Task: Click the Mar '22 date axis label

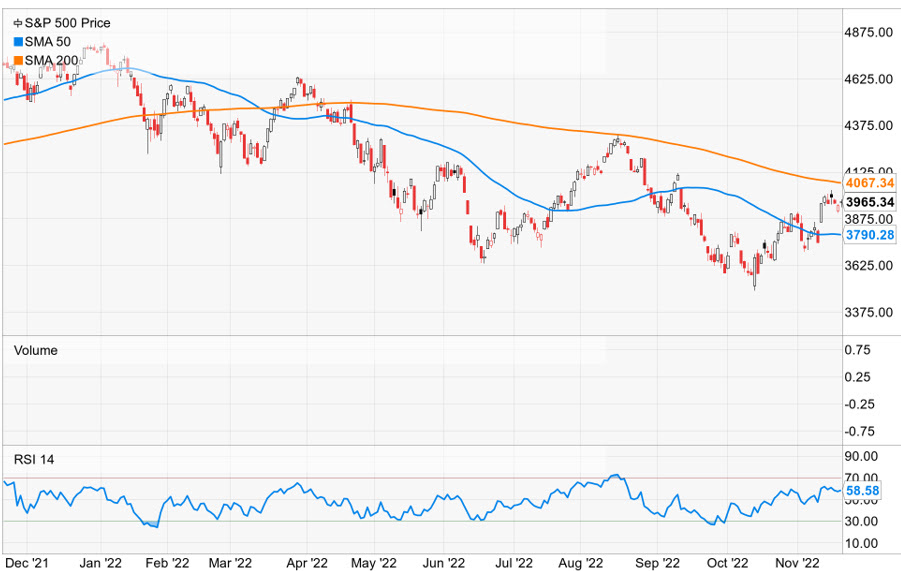Action: (230, 563)
